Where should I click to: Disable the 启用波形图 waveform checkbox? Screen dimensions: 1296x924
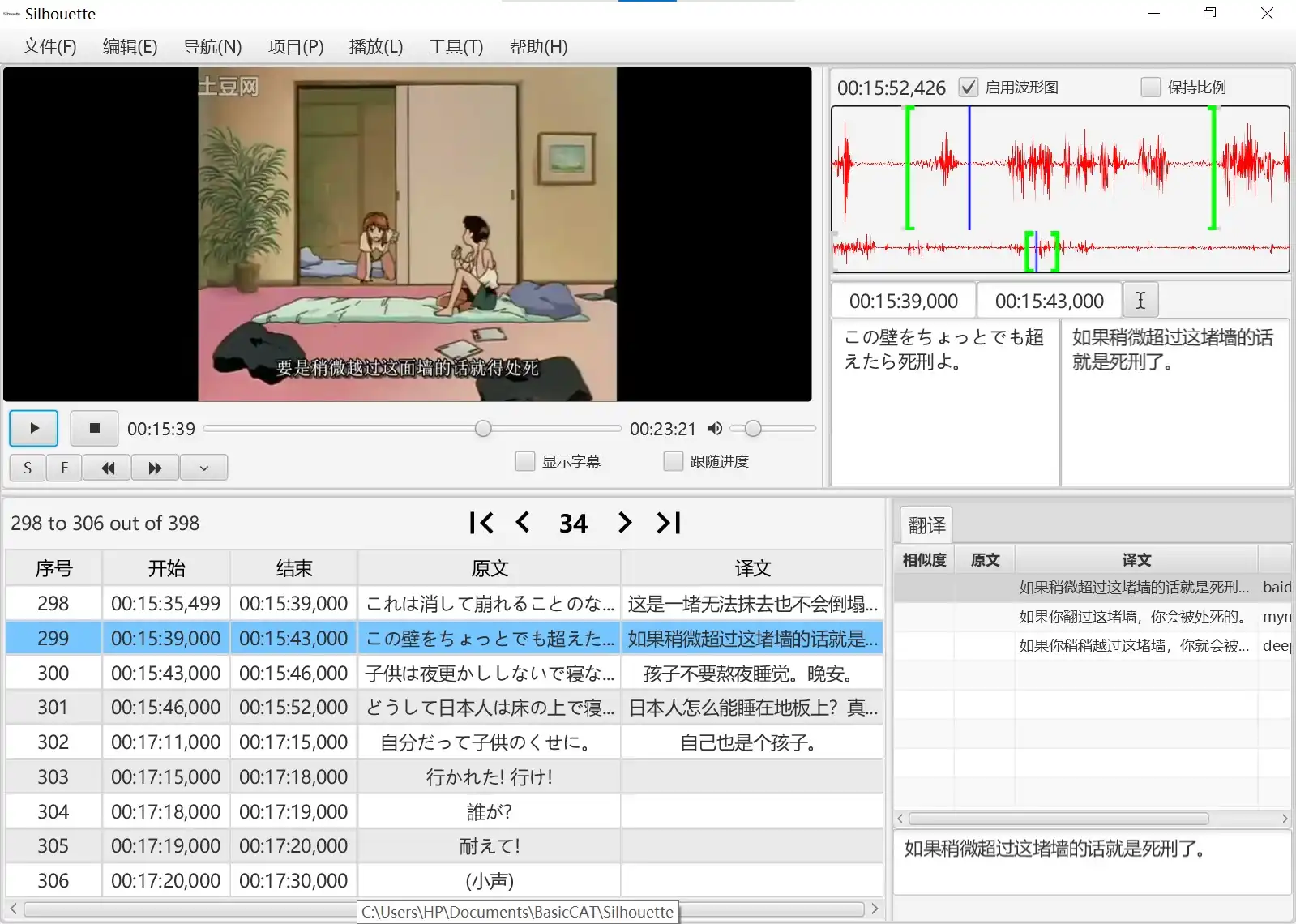point(968,88)
